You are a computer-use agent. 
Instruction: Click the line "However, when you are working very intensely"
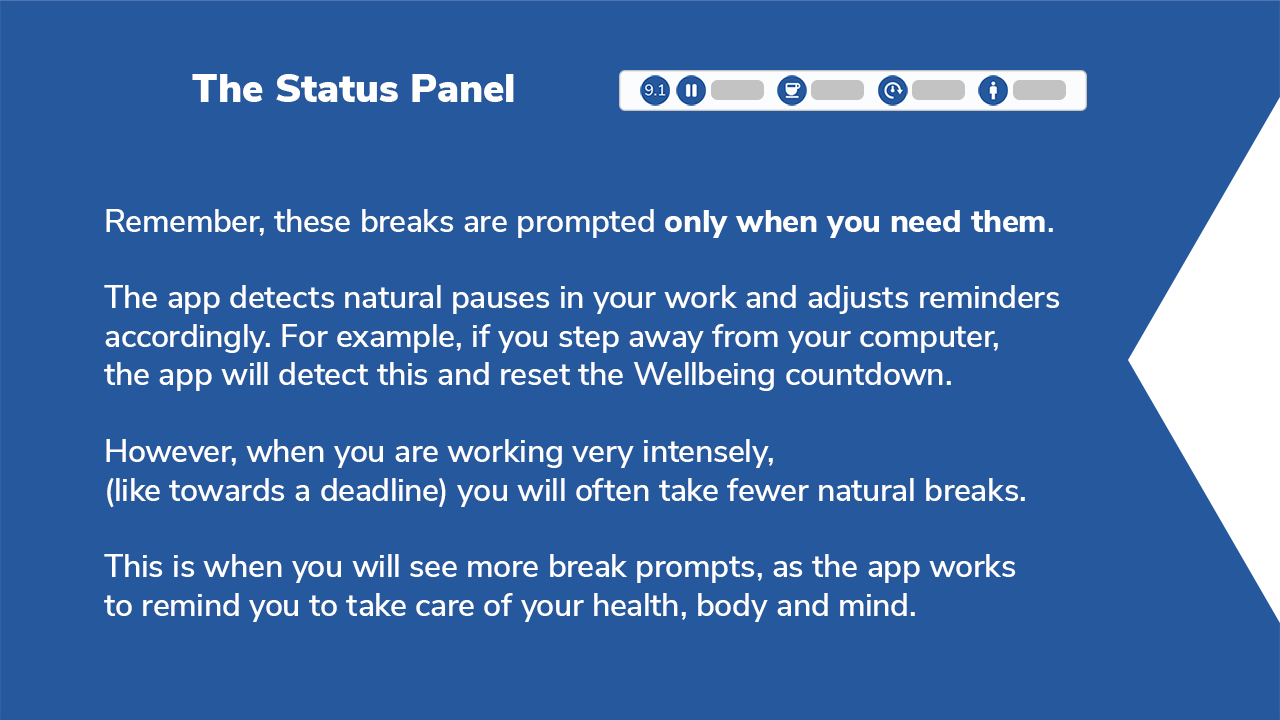coord(439,452)
